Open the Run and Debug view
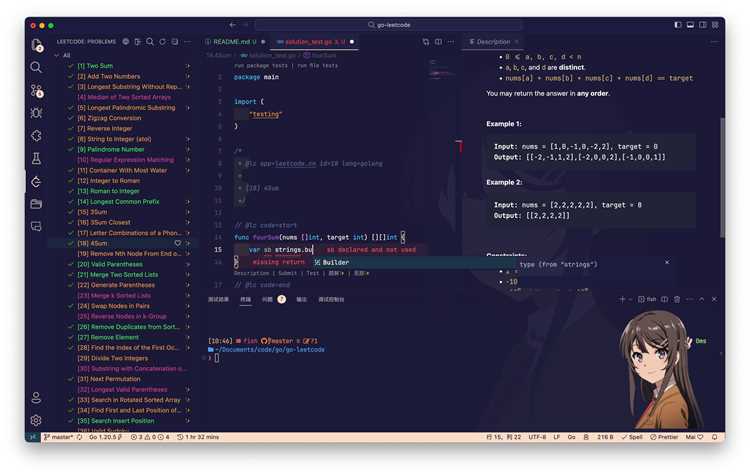This screenshot has height=475, width=750. coord(36,113)
